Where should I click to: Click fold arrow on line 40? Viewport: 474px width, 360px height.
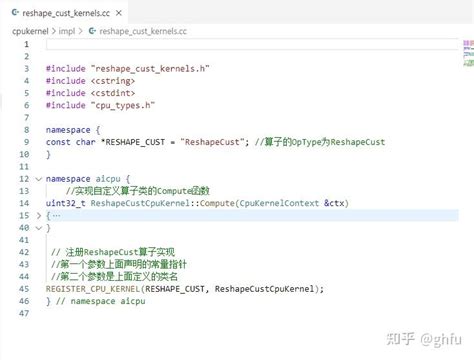pos(39,228)
